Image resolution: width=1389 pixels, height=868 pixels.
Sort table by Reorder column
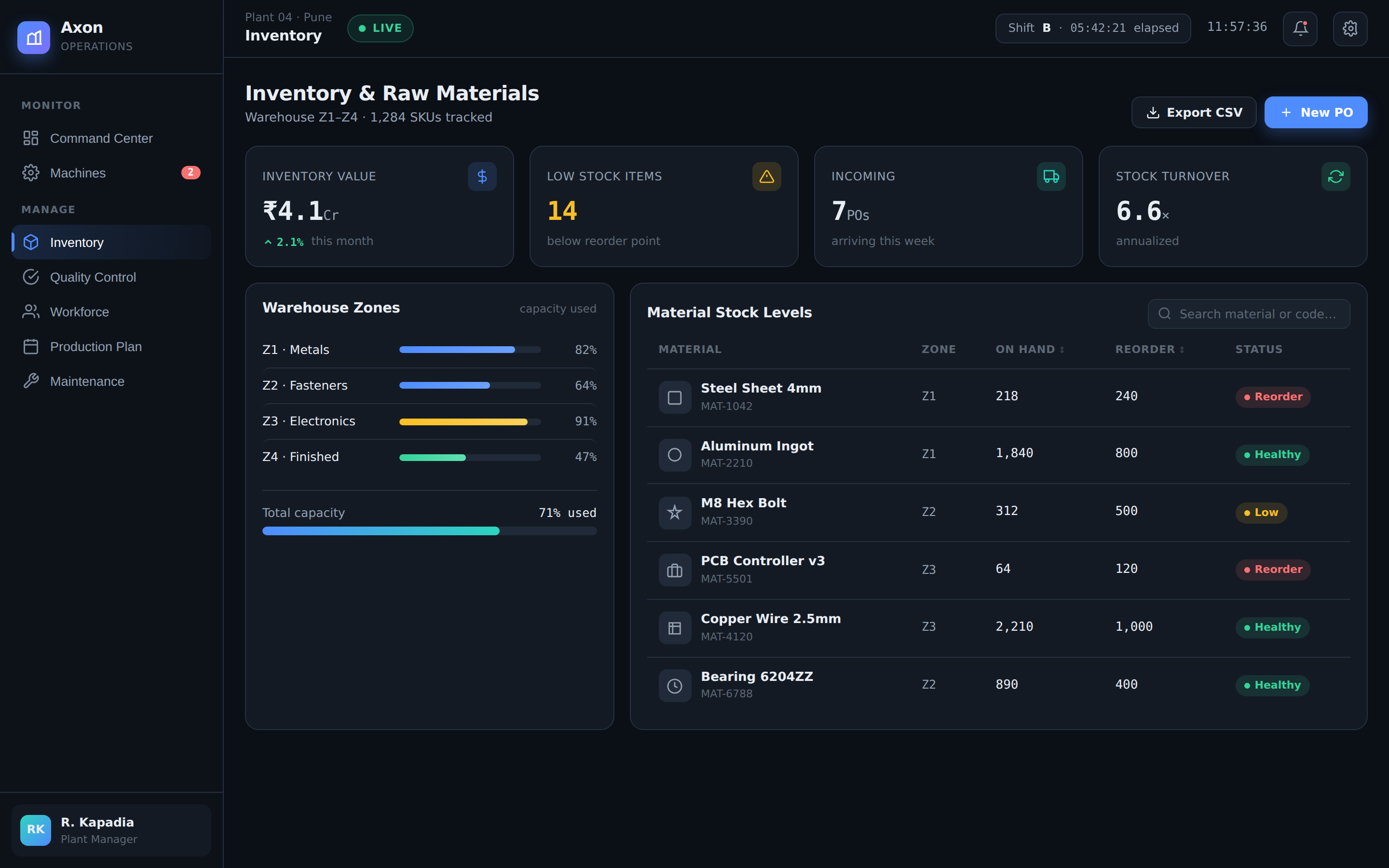[1149, 349]
